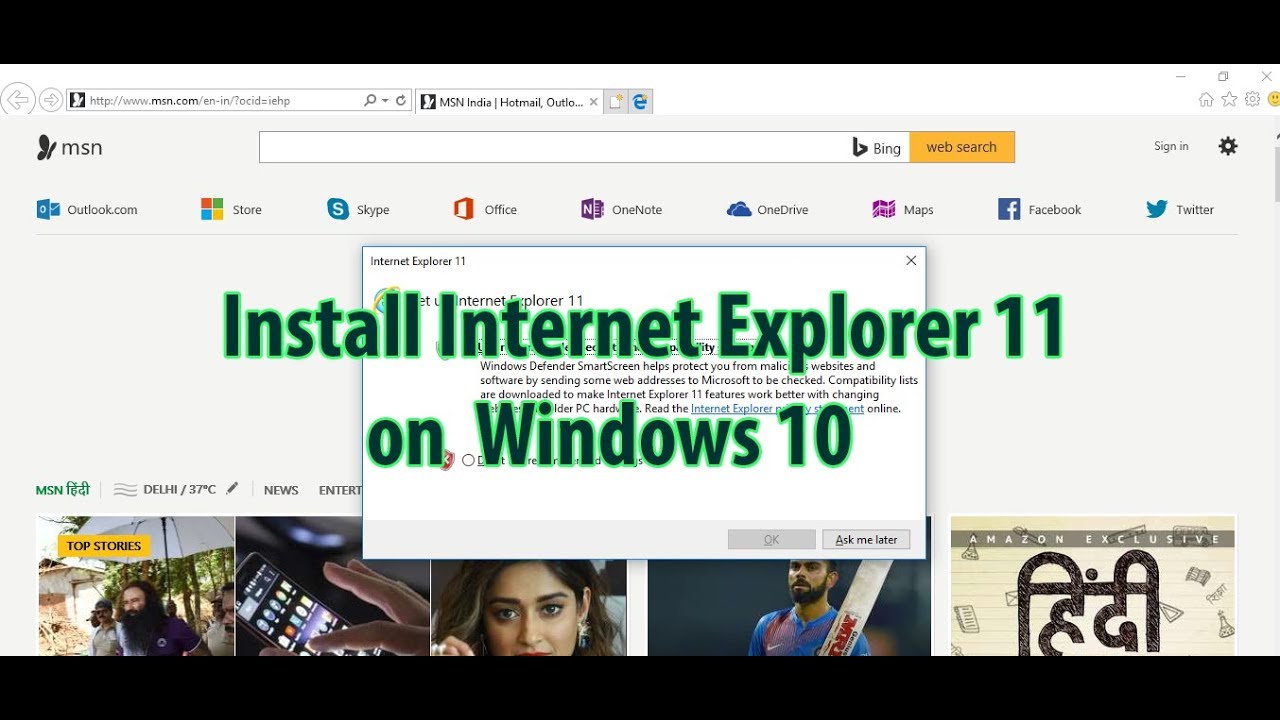This screenshot has width=1280, height=720.
Task: Click the MSN favicon in the address bar
Action: (77, 100)
